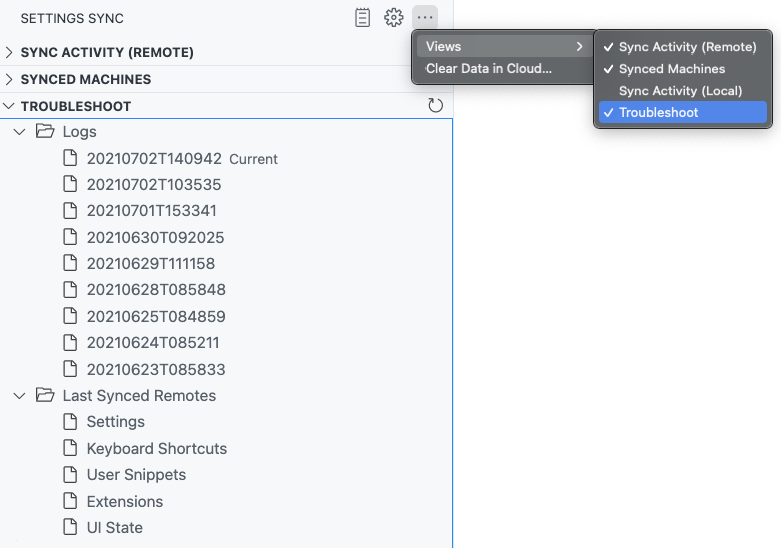
Task: Click the Settings Sync gear icon
Action: [394, 18]
